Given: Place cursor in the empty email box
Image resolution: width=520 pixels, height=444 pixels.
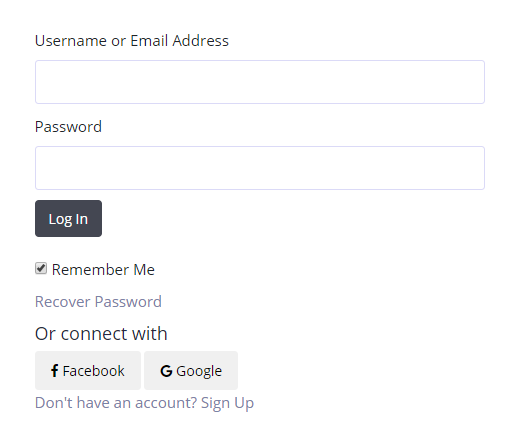Looking at the screenshot, I should click(x=260, y=82).
